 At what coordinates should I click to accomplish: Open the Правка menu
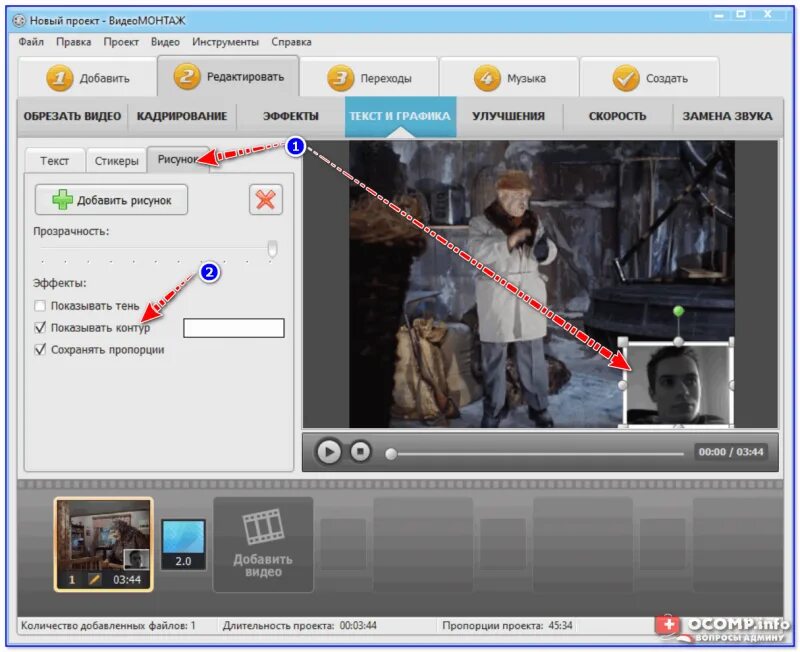[73, 42]
